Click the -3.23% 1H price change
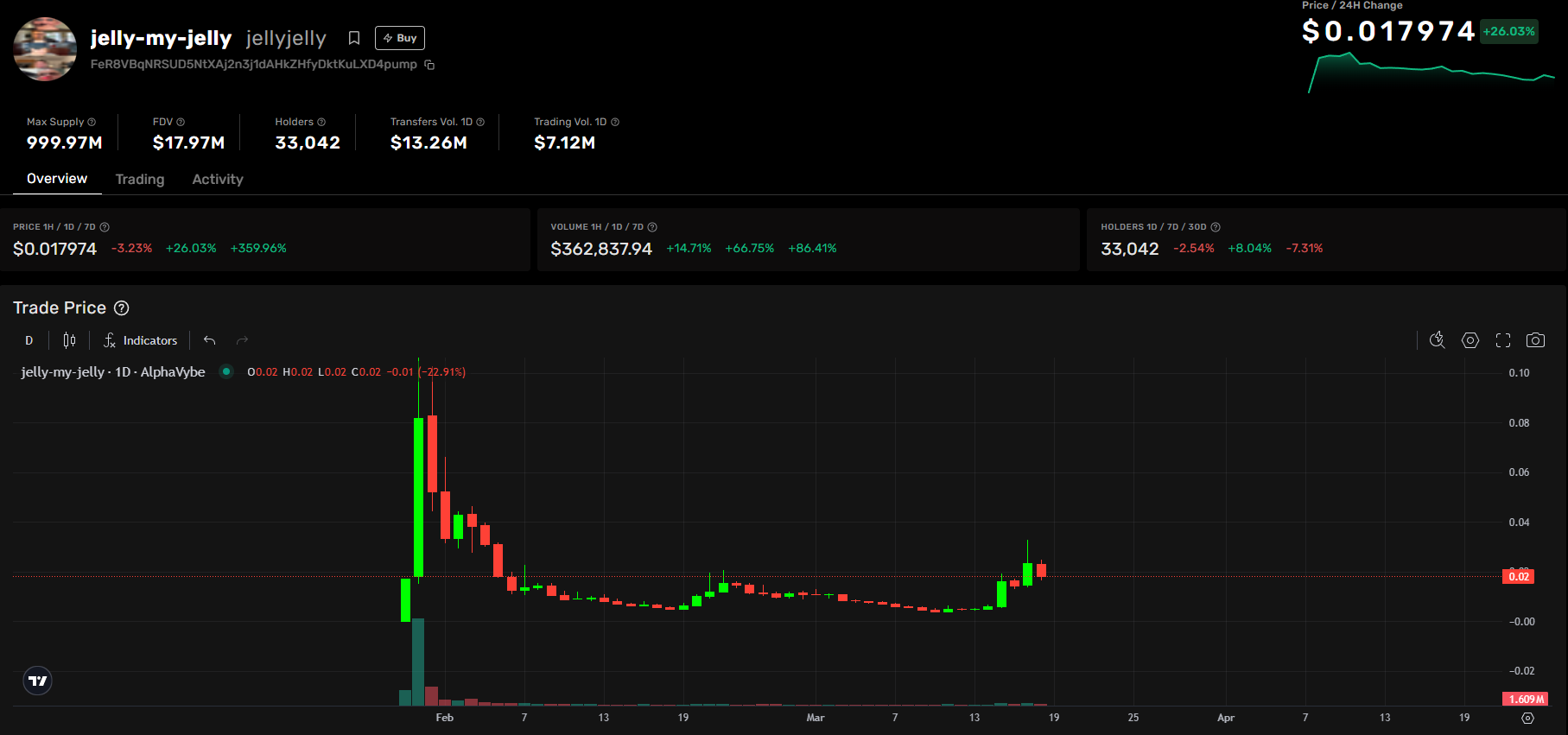Image resolution: width=1568 pixels, height=735 pixels. tap(131, 248)
